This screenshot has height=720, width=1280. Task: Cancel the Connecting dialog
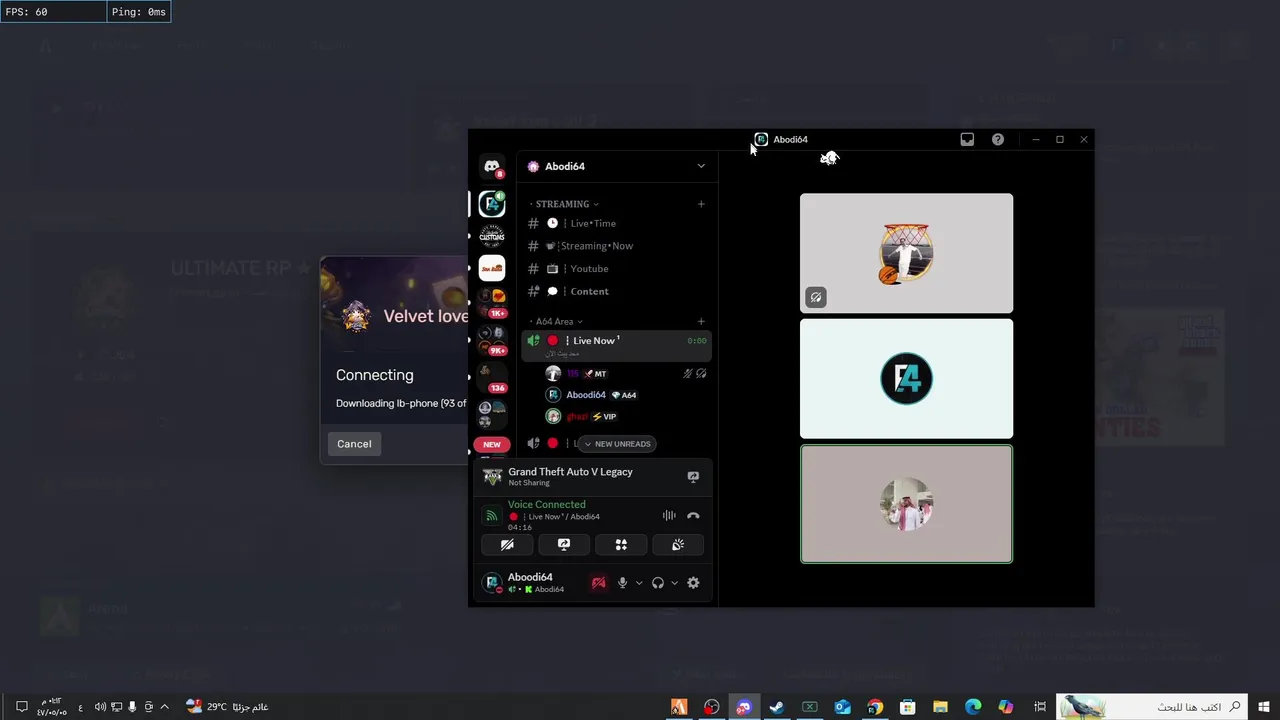coord(354,444)
